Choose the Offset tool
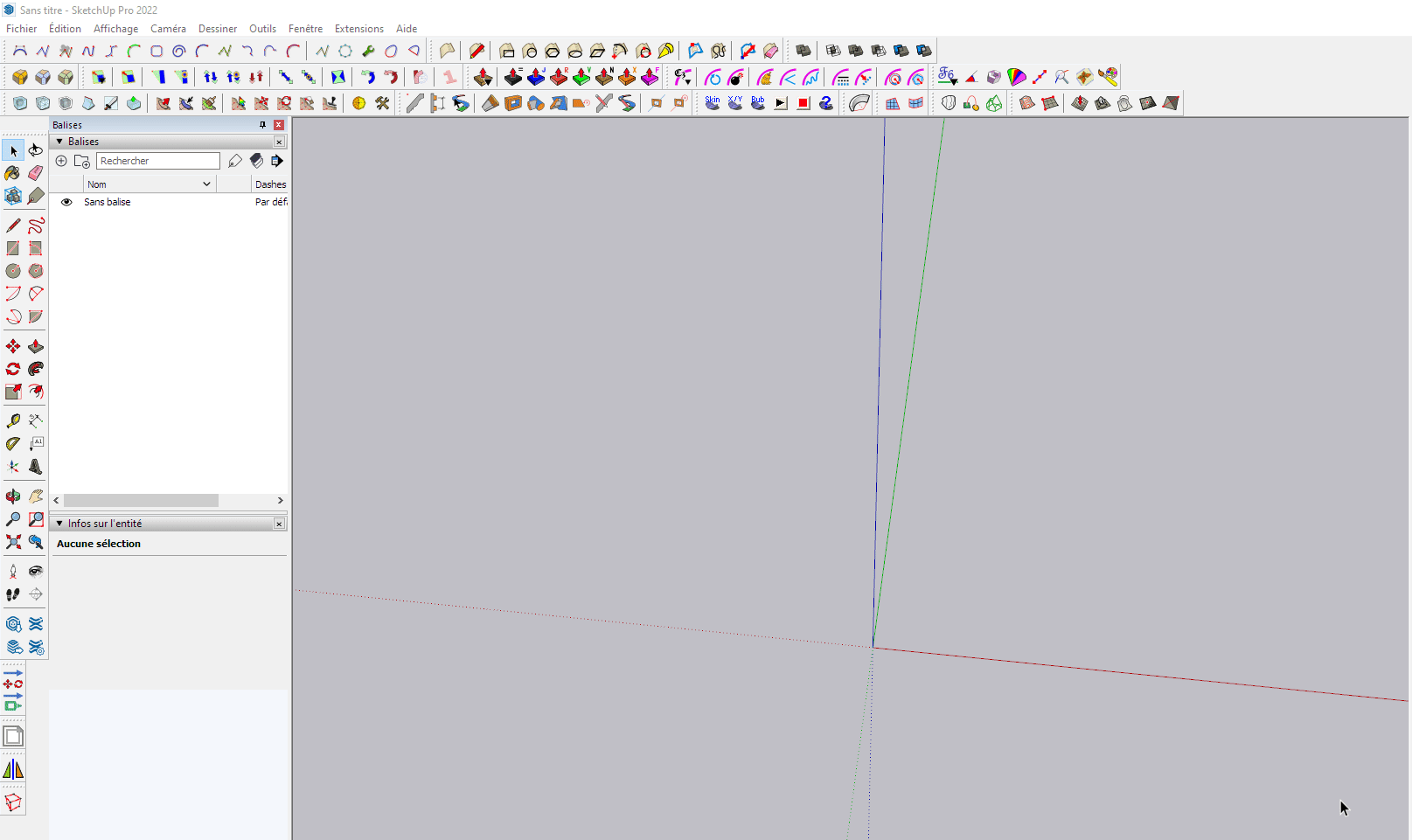Viewport: 1412px width, 840px height. (36, 392)
